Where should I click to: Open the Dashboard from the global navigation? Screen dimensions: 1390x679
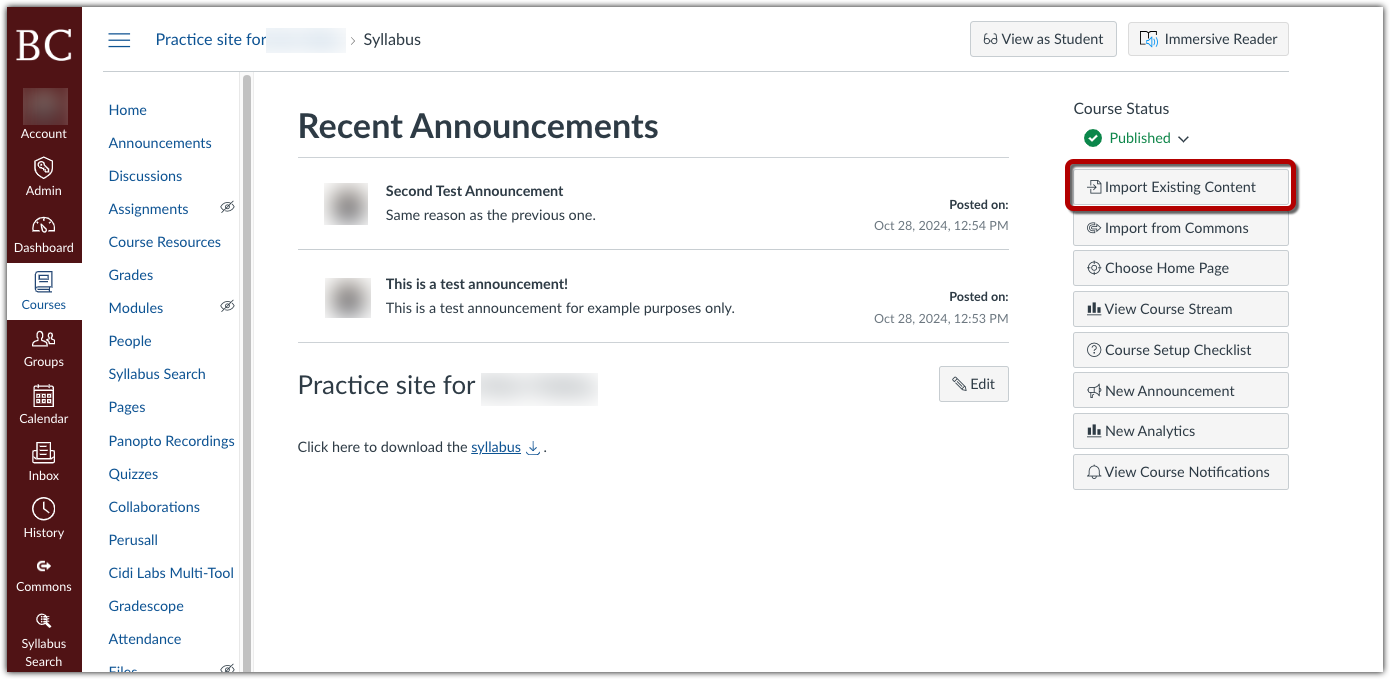coord(43,234)
